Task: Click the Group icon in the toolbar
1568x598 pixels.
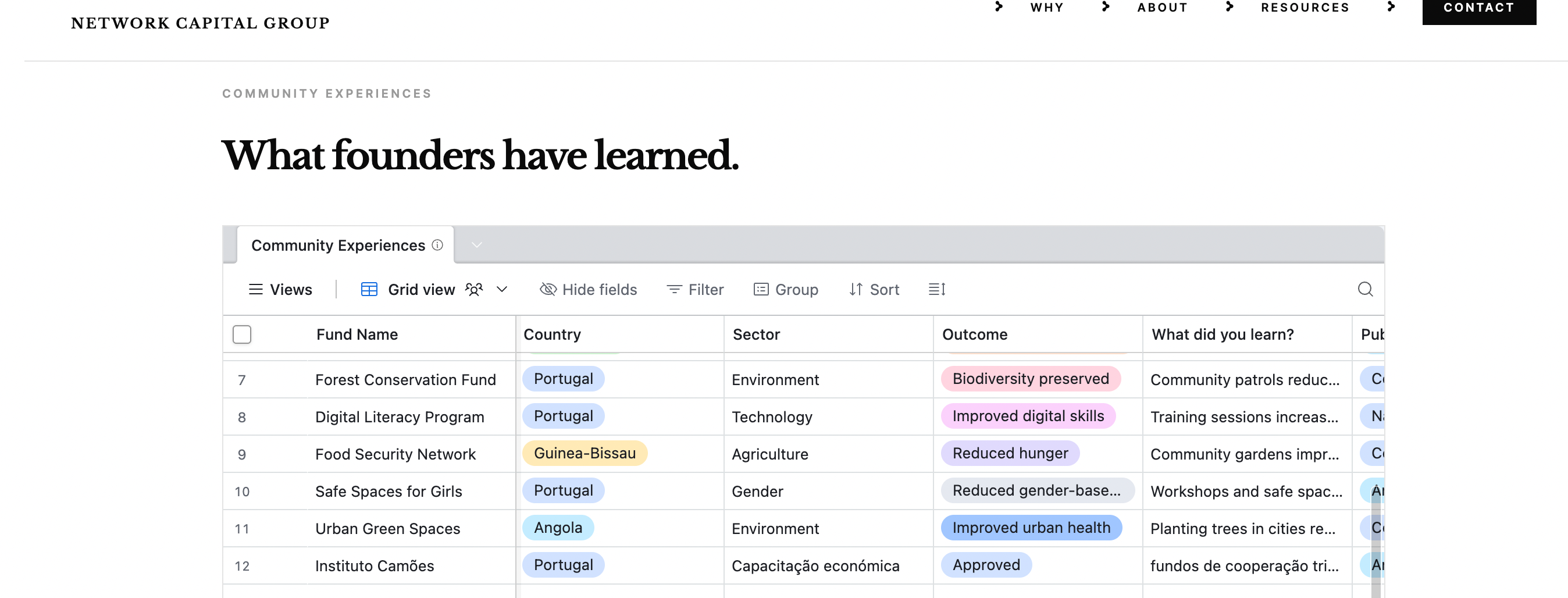Action: (761, 289)
